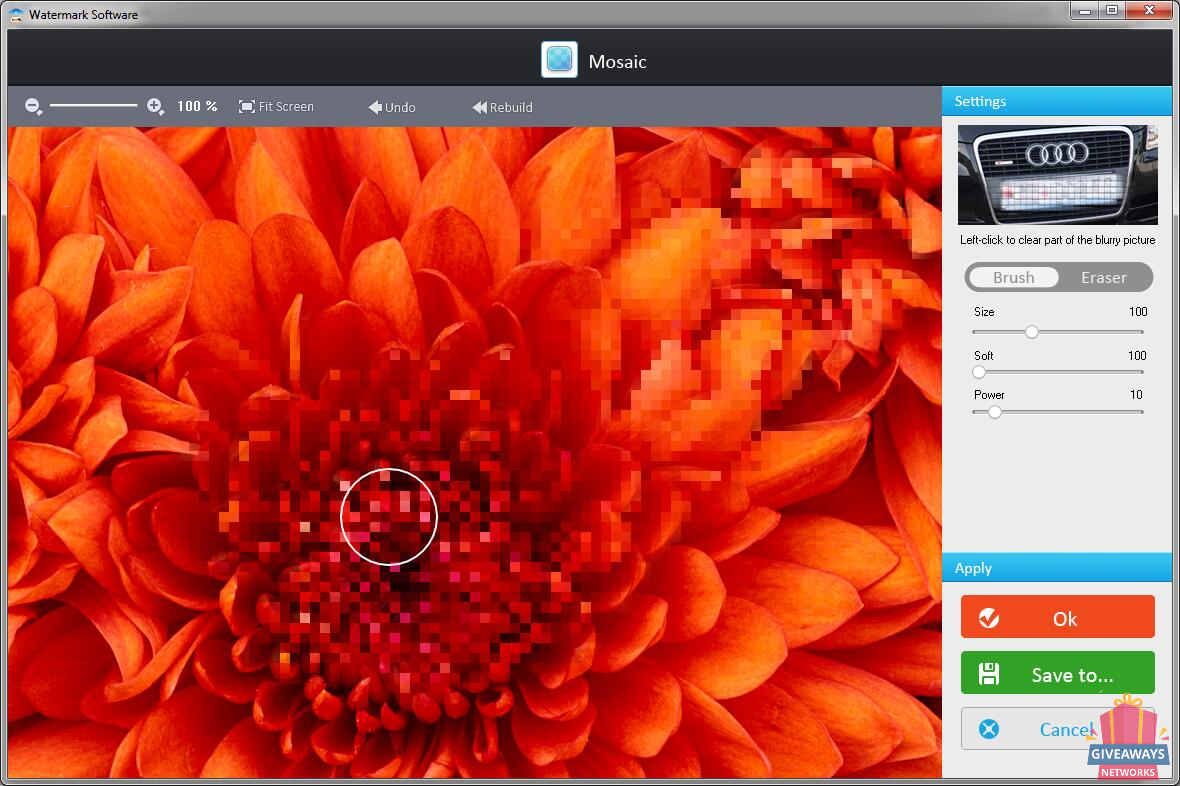
Task: Click the Watermark Software title bar icon
Action: (16, 14)
